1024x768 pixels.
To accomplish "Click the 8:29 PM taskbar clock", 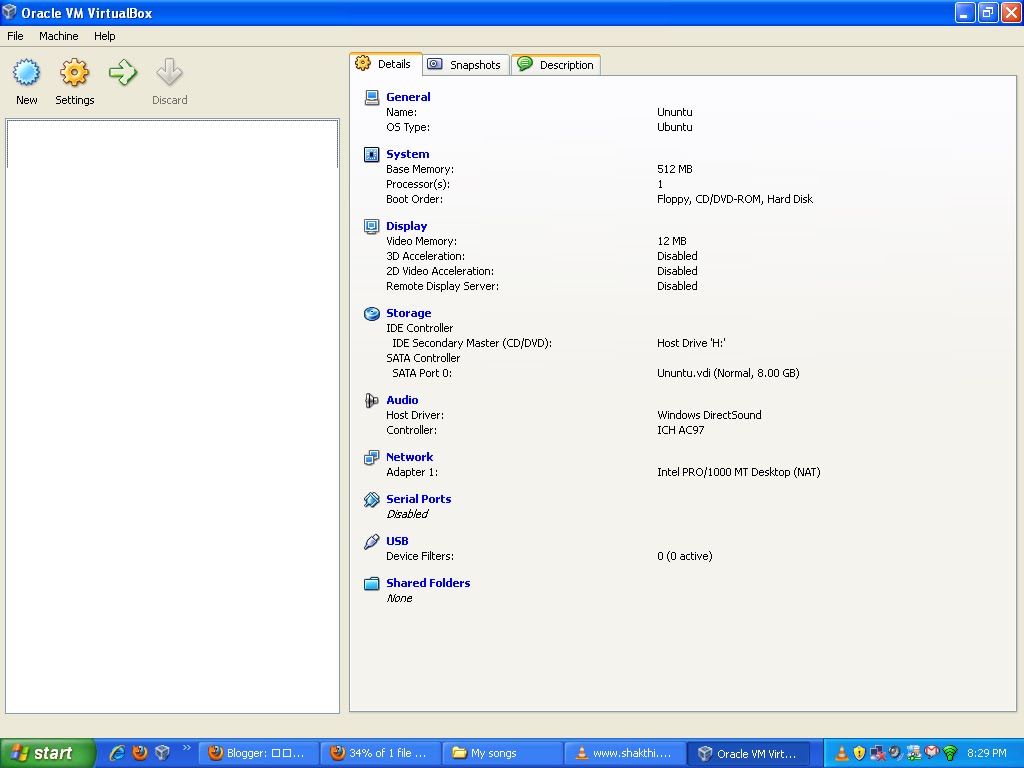I will [987, 753].
